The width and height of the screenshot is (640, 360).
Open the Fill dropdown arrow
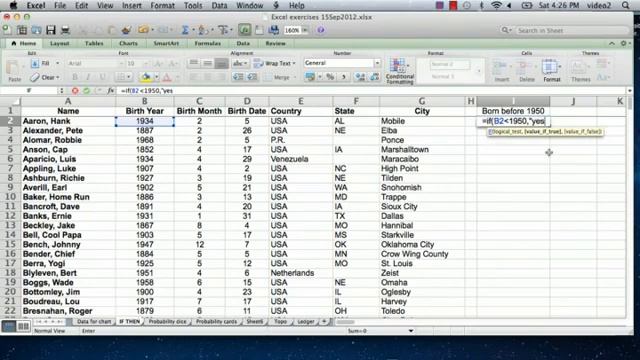[58, 63]
